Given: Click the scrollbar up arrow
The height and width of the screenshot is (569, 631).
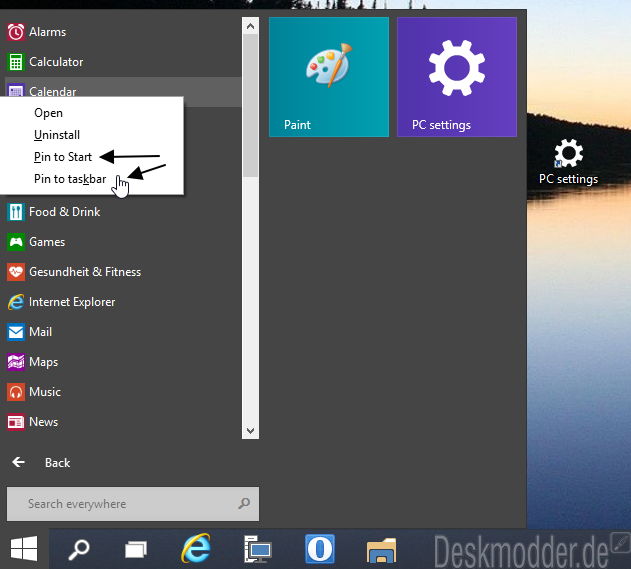Looking at the screenshot, I should click(250, 26).
